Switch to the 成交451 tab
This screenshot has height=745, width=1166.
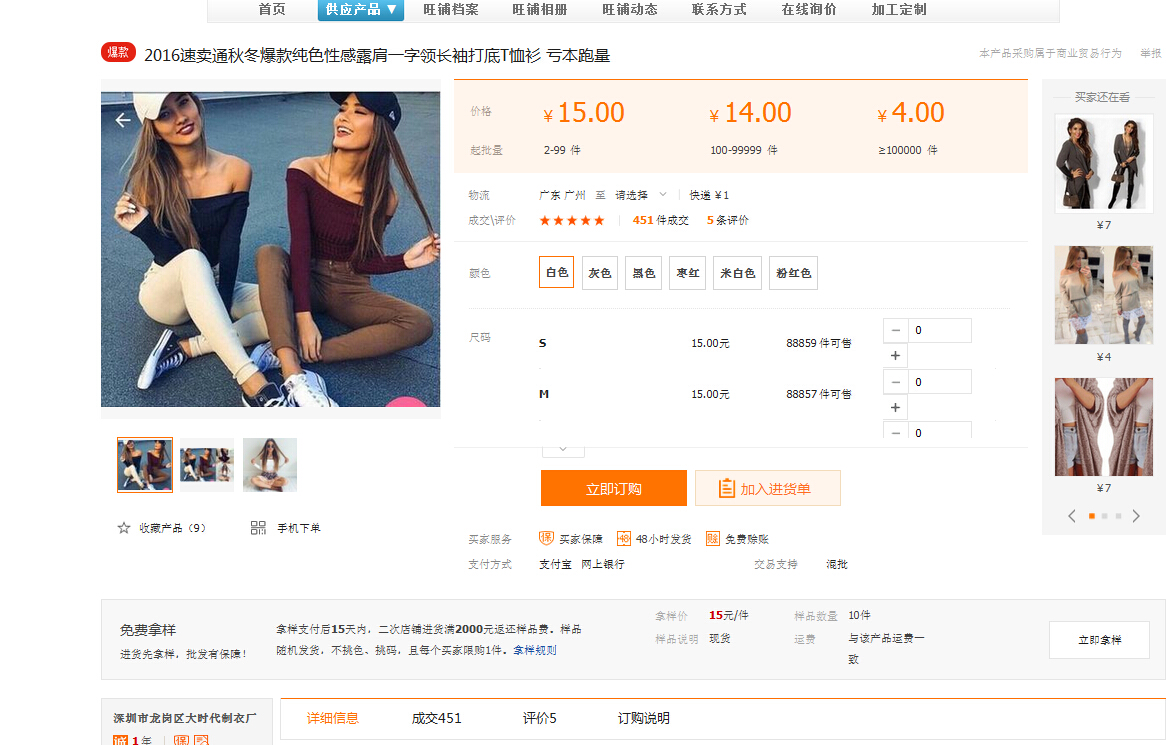[x=437, y=718]
